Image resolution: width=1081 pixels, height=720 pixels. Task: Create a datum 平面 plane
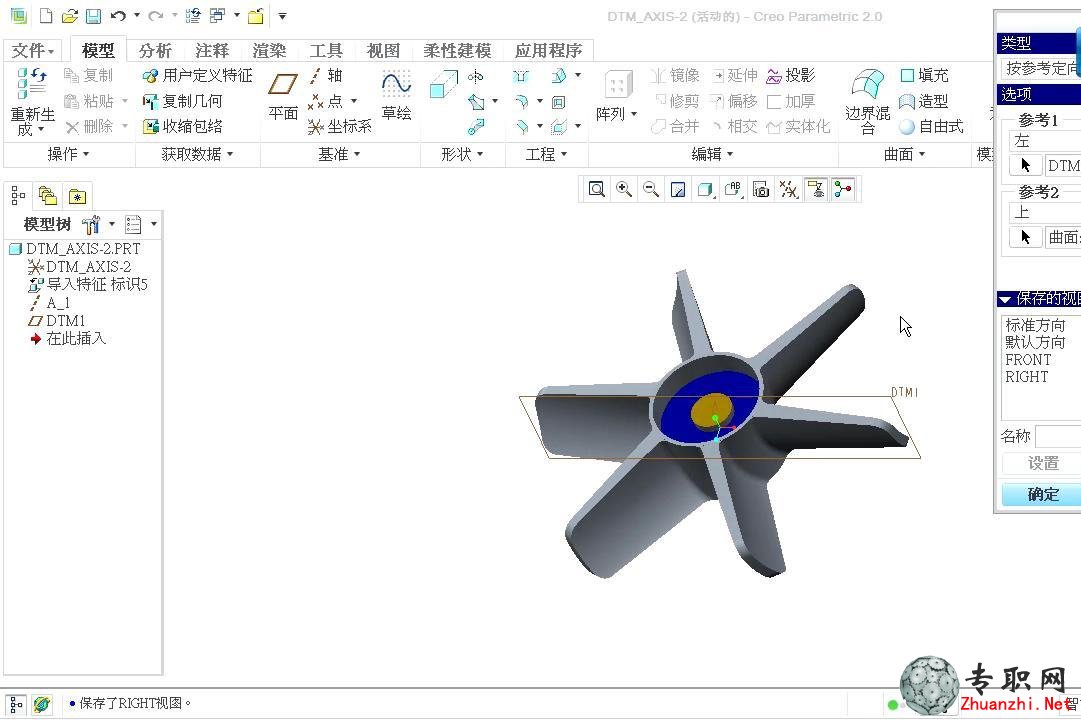283,95
